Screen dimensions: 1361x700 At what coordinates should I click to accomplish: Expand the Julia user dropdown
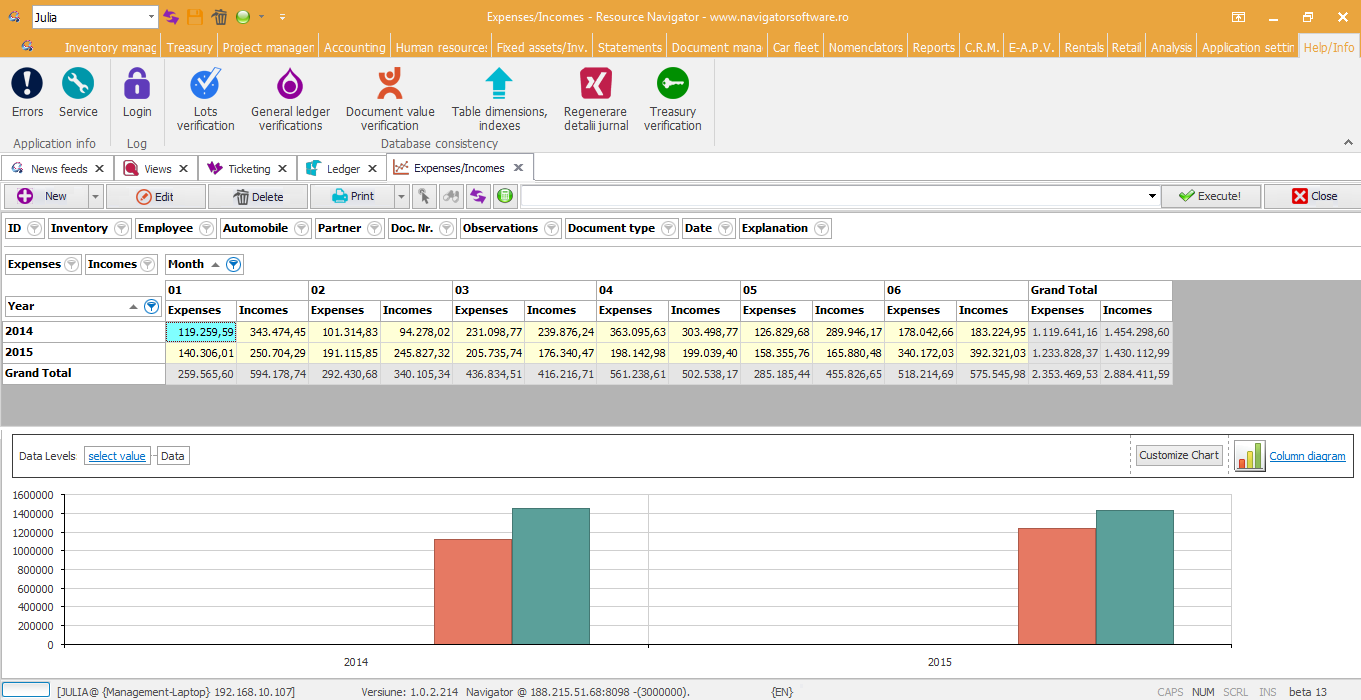[x=151, y=17]
